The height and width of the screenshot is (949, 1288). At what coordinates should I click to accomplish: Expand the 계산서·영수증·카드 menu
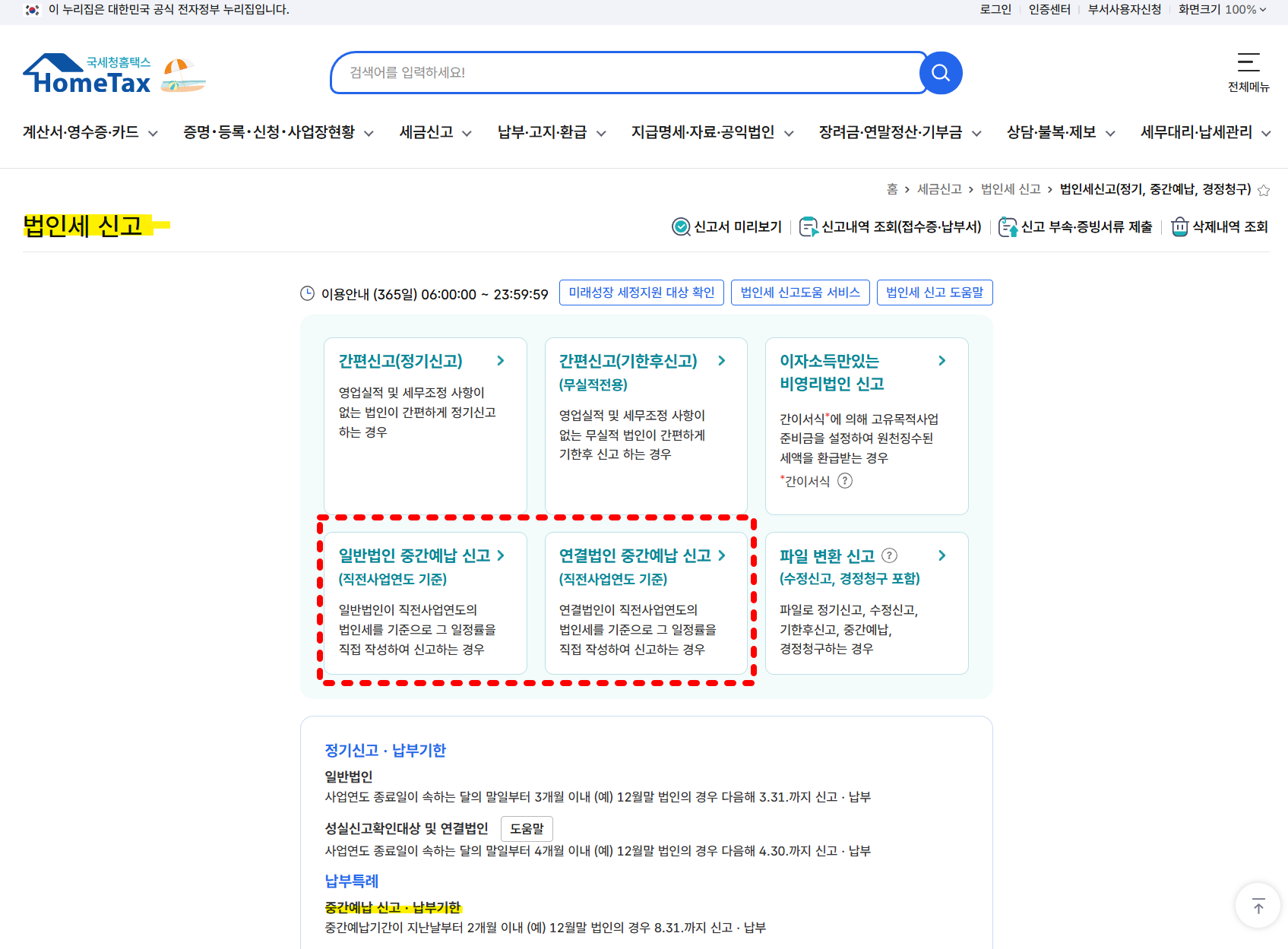click(x=90, y=132)
